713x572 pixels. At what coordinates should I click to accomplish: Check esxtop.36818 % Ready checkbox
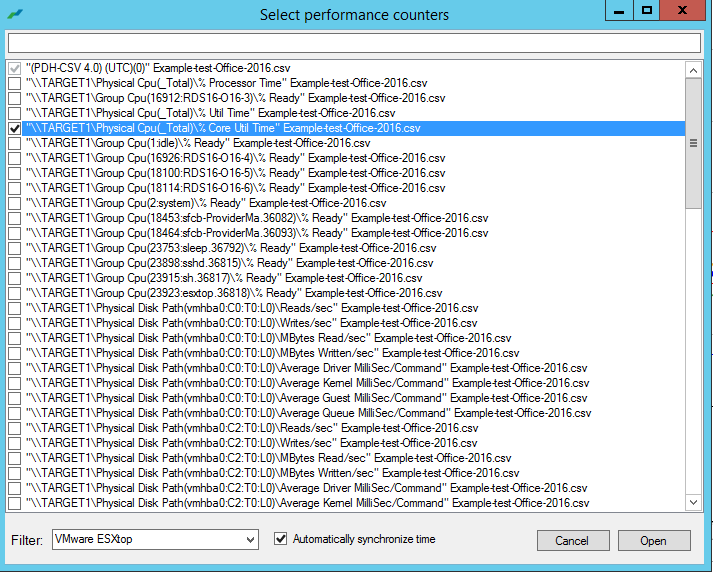click(x=15, y=293)
